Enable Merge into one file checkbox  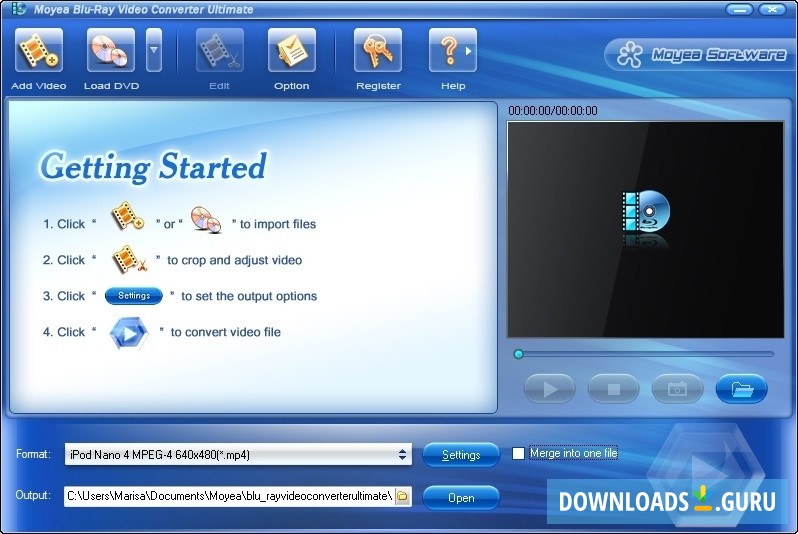click(x=518, y=453)
